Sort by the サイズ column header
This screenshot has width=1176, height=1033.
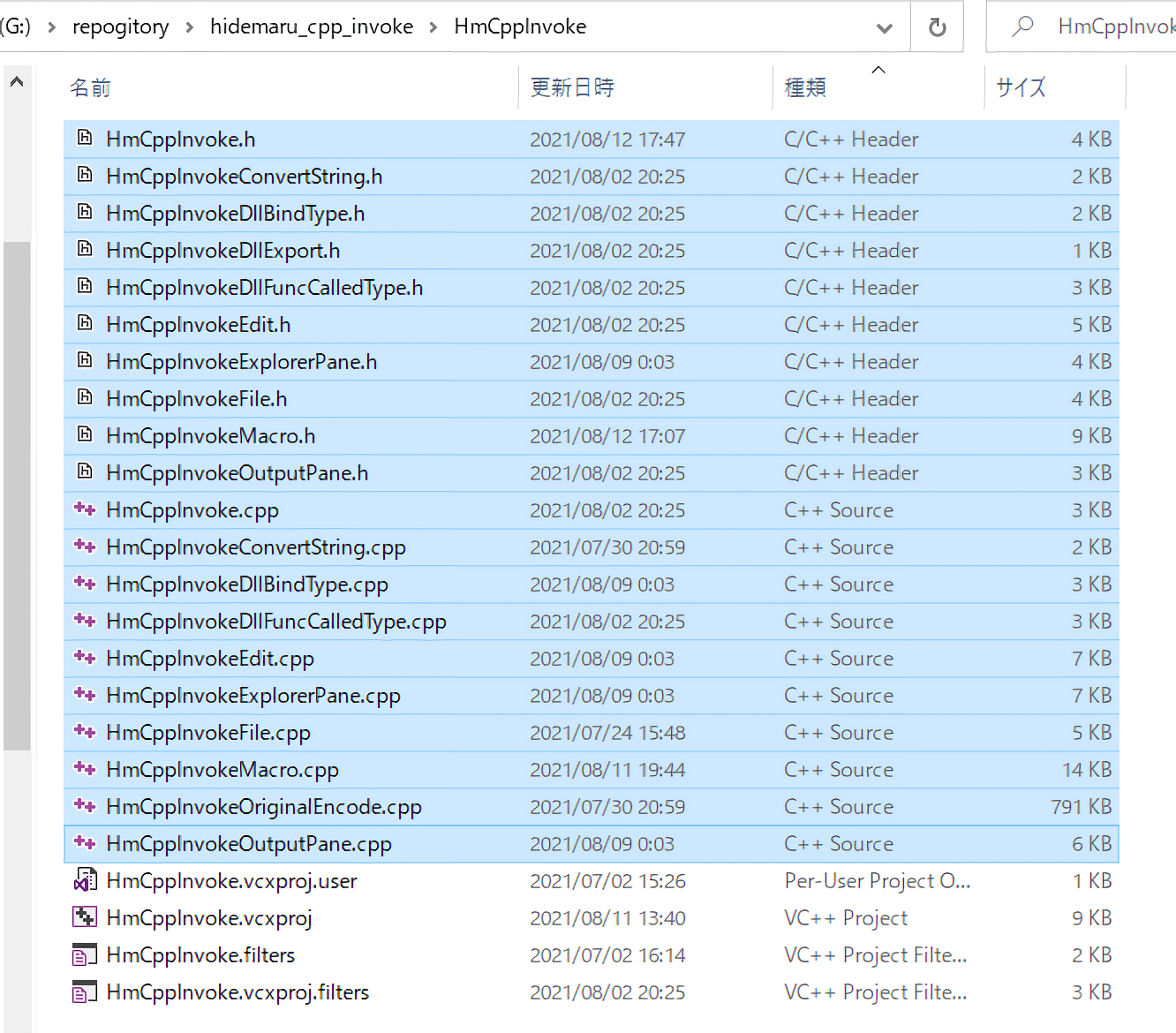click(x=1021, y=87)
